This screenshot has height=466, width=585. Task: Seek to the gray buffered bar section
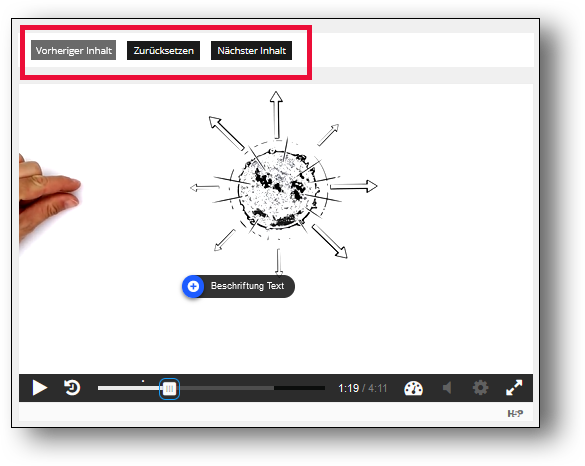click(x=227, y=388)
